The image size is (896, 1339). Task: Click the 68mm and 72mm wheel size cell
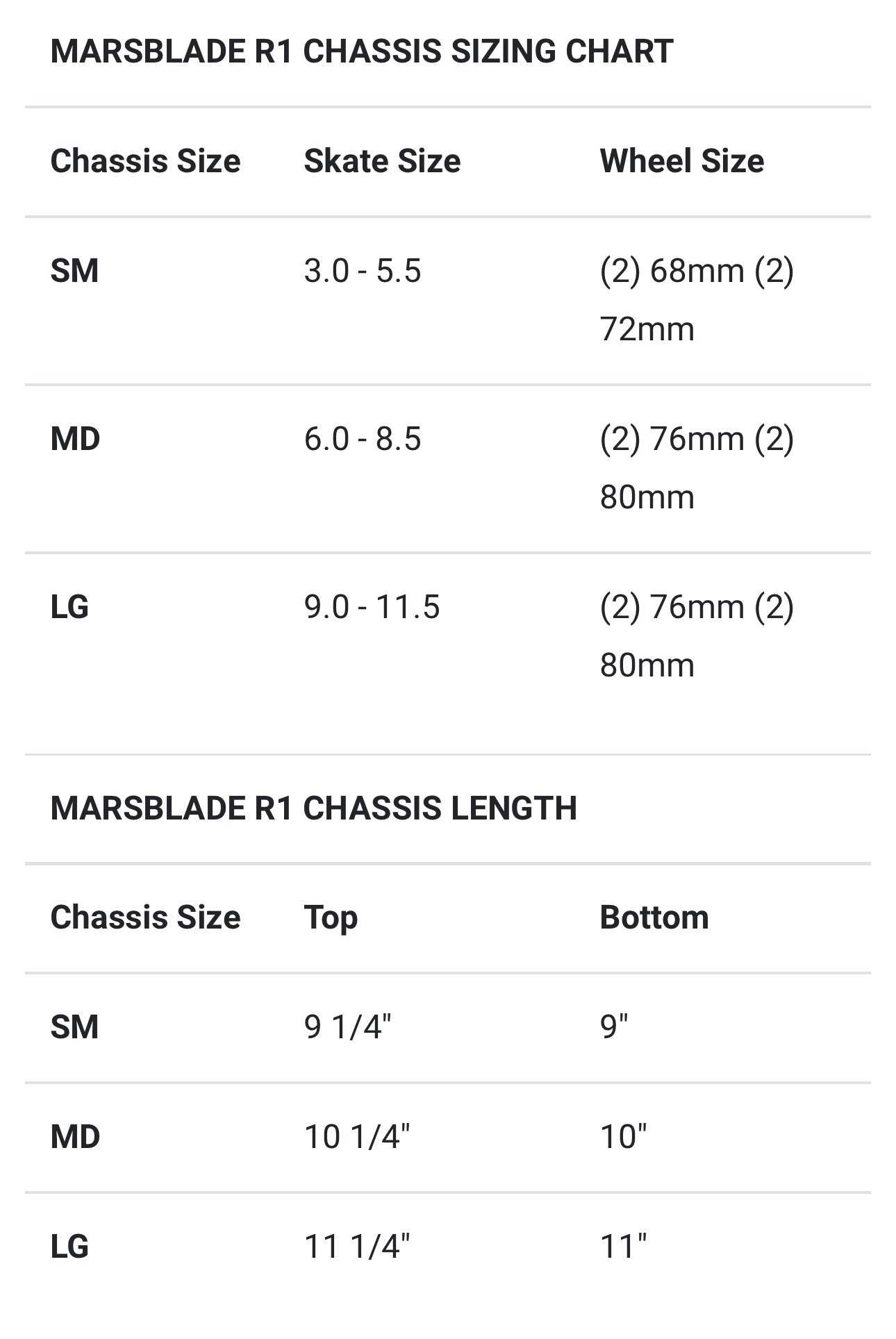point(697,299)
